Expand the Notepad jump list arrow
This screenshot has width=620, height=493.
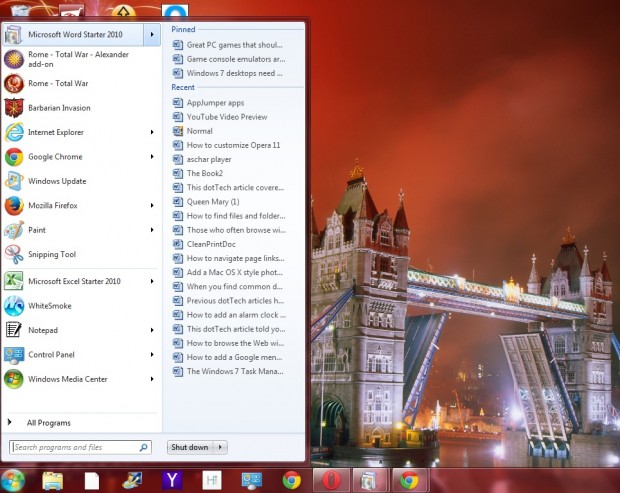coord(152,330)
